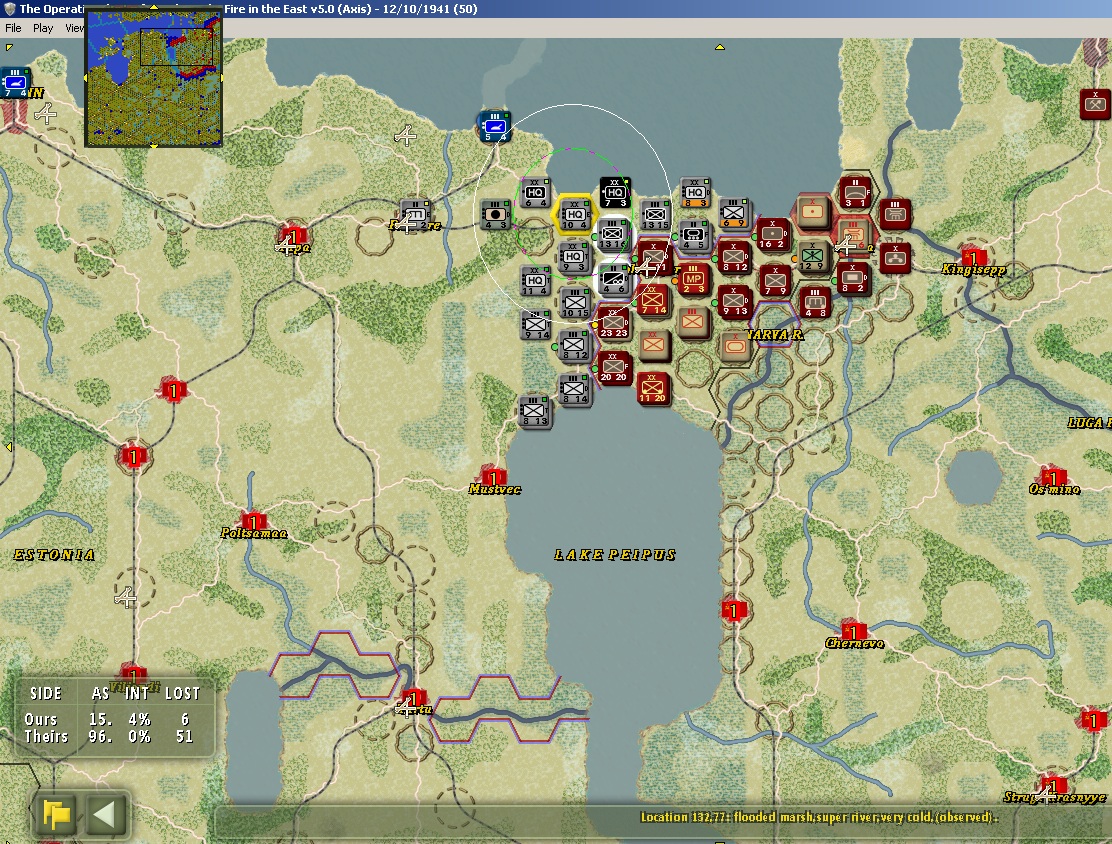Select the red Soviet 11-20 division
Viewport: 1112px width, 844px height.
653,389
